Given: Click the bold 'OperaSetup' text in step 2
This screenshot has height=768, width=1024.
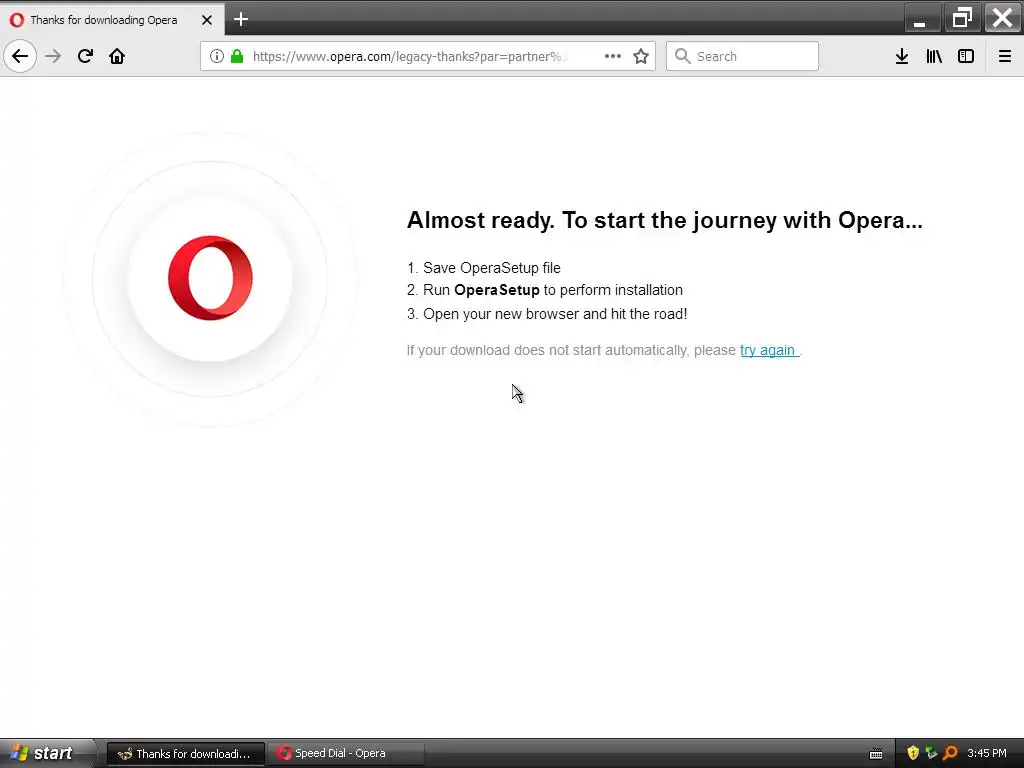Looking at the screenshot, I should (x=497, y=290).
